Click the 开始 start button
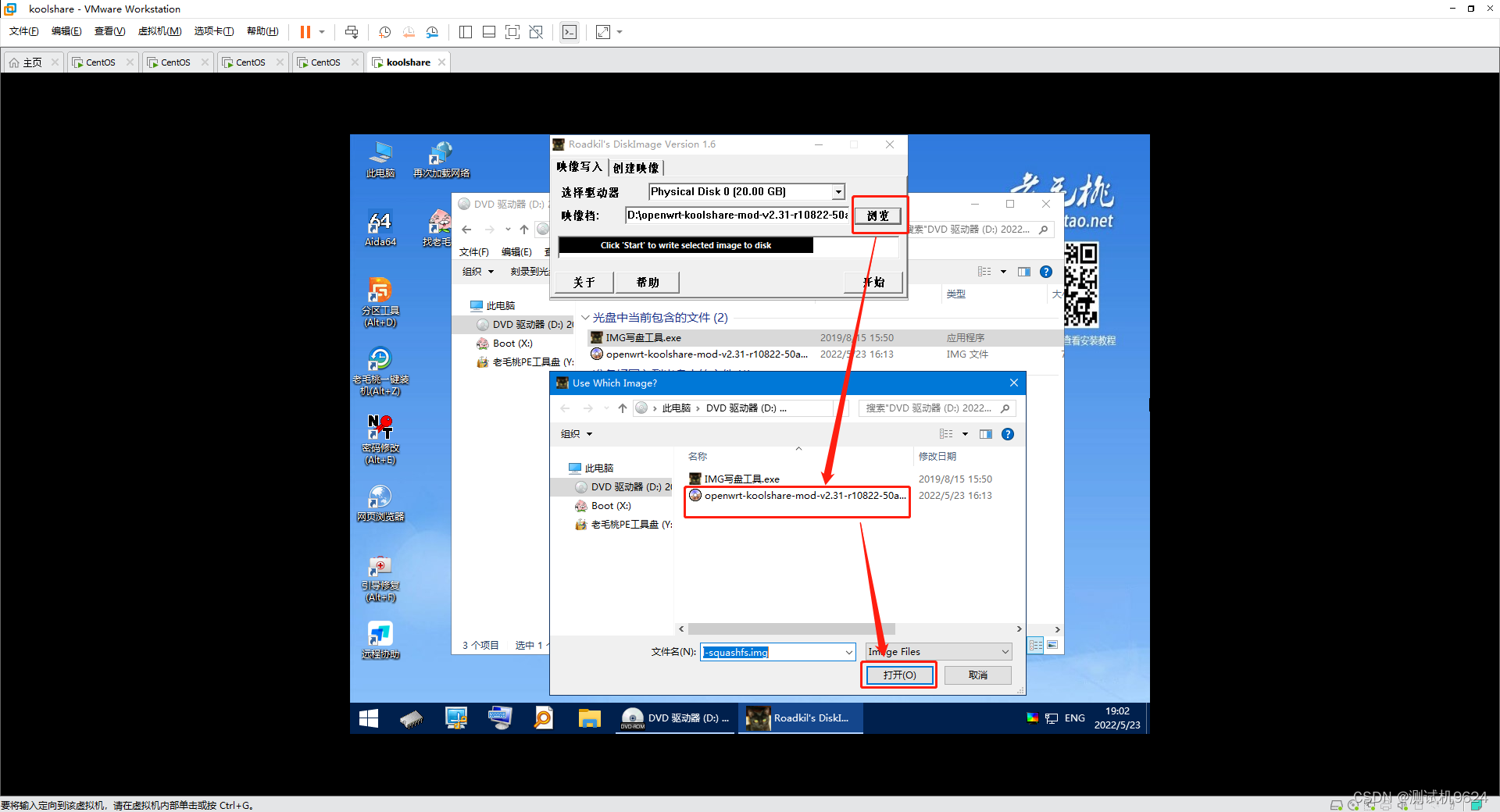1500x812 pixels. (x=873, y=283)
